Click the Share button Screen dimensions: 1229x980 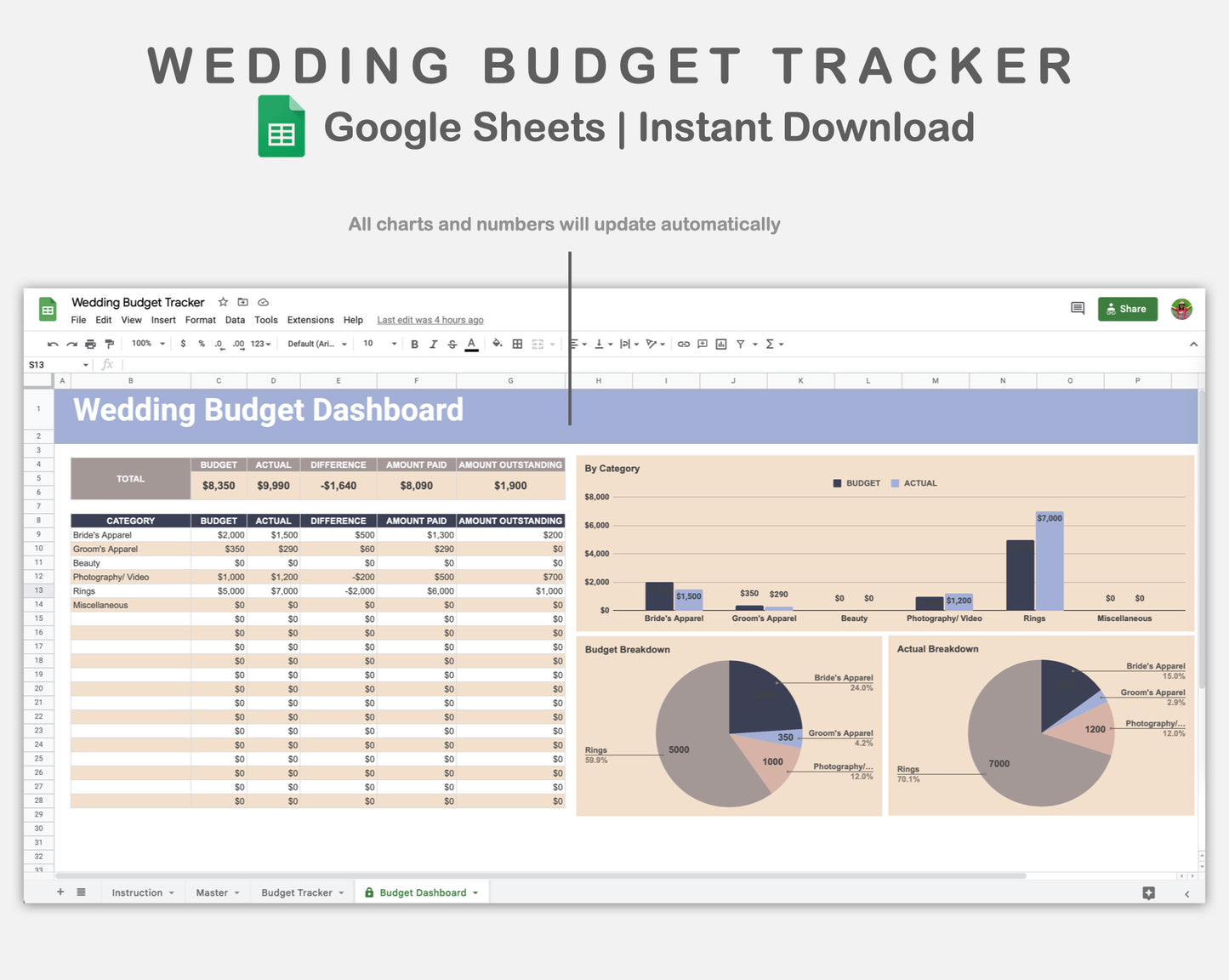coord(1127,309)
